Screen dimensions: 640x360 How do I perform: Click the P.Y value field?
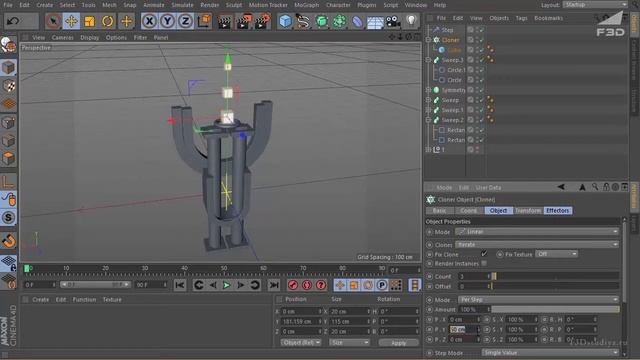[464, 329]
